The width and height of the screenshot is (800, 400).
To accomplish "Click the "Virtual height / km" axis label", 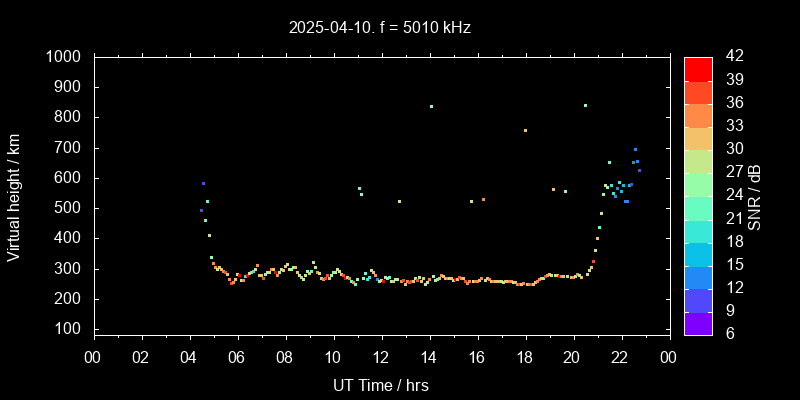I will 14,196.
